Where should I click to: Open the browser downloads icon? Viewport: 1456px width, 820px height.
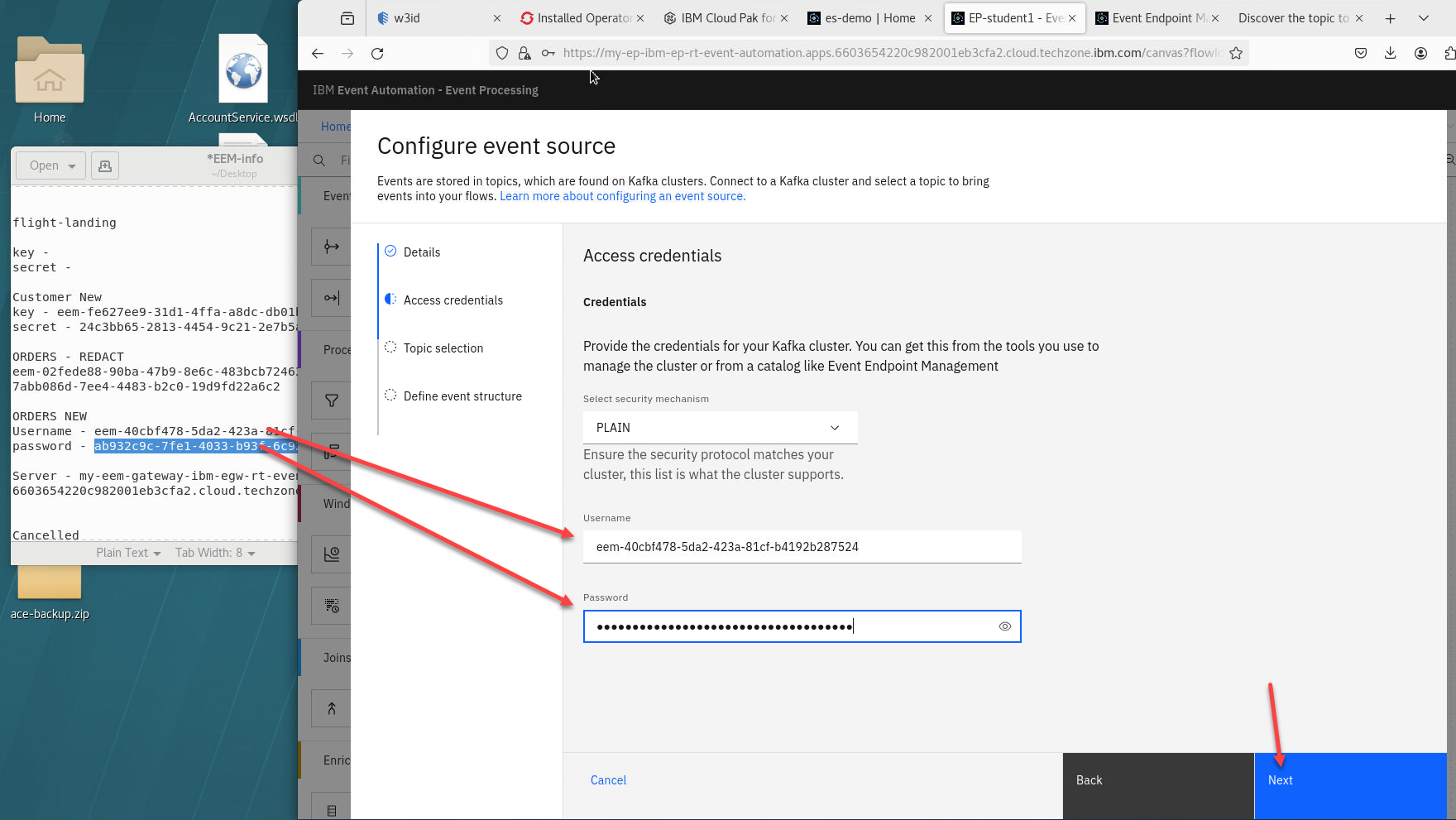click(x=1390, y=54)
